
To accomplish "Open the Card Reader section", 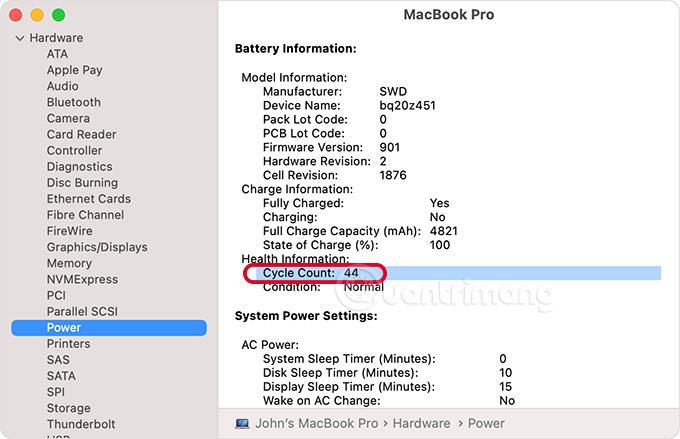I will [x=81, y=134].
